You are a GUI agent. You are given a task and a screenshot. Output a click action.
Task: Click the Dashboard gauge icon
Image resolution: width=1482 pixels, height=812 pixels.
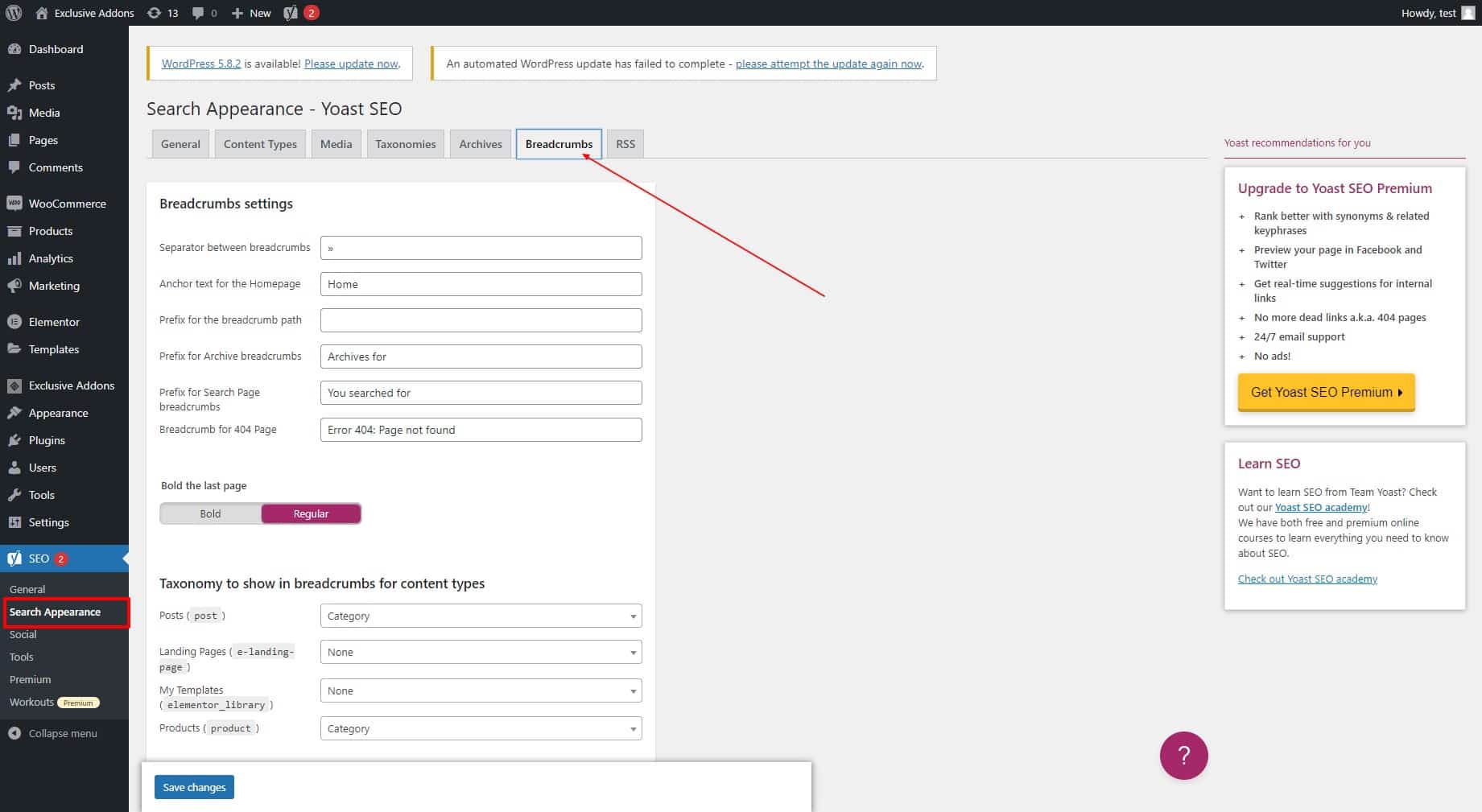click(x=14, y=49)
